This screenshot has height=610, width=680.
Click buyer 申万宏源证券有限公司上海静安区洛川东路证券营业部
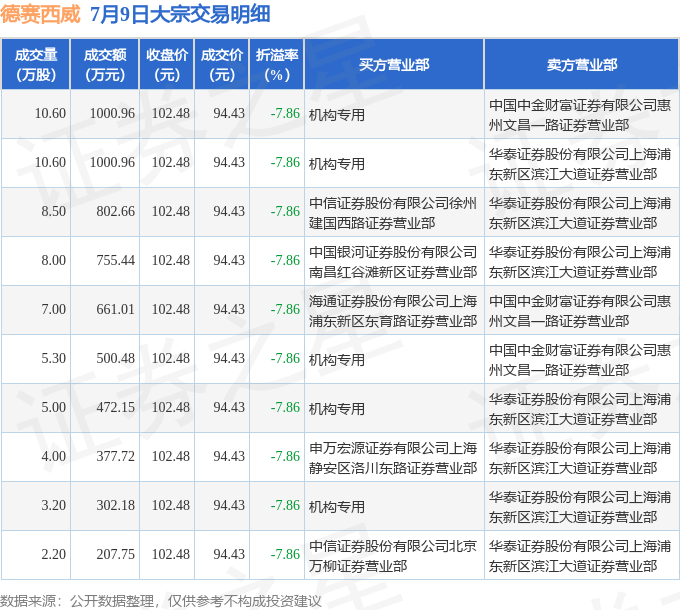(393, 458)
